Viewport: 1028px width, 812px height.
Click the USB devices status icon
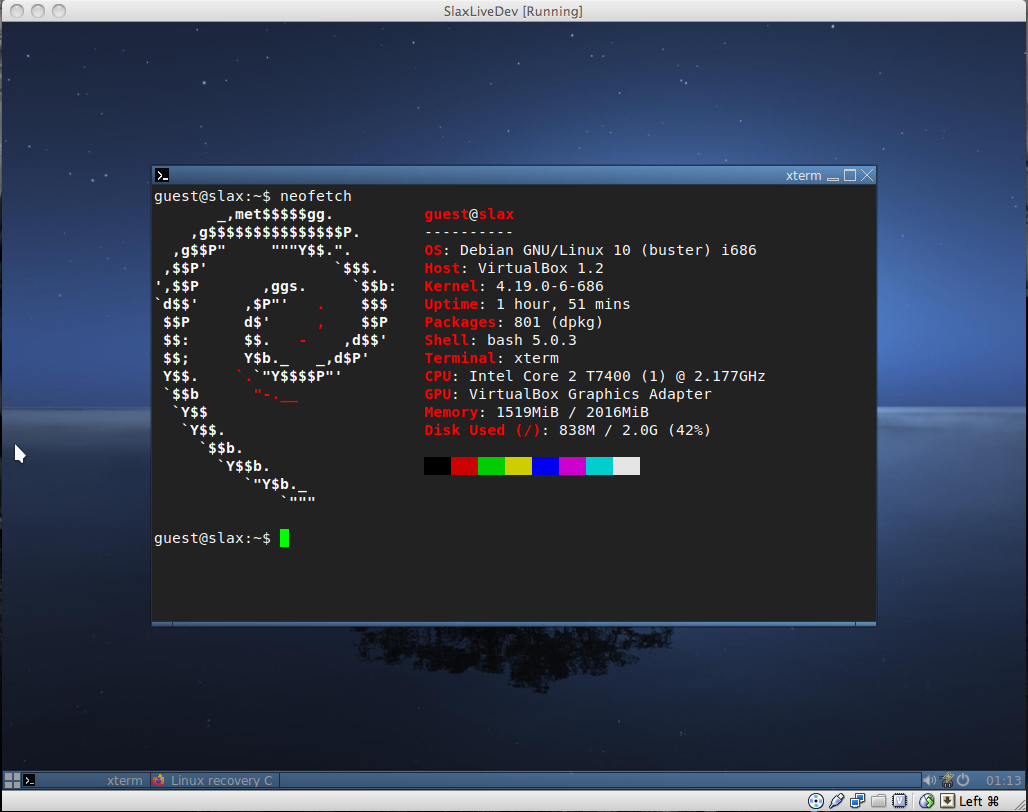tap(837, 801)
